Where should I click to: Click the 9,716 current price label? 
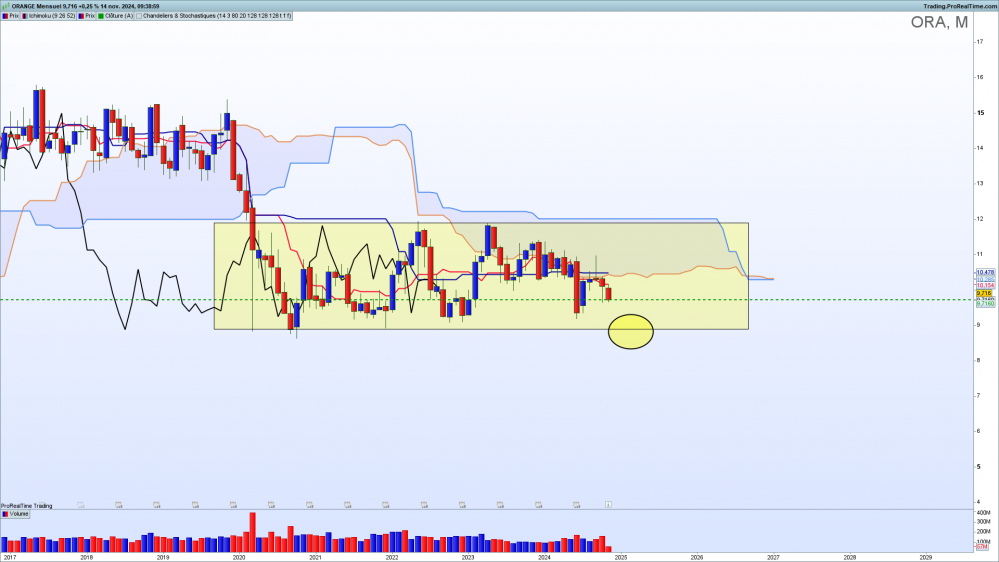(983, 293)
